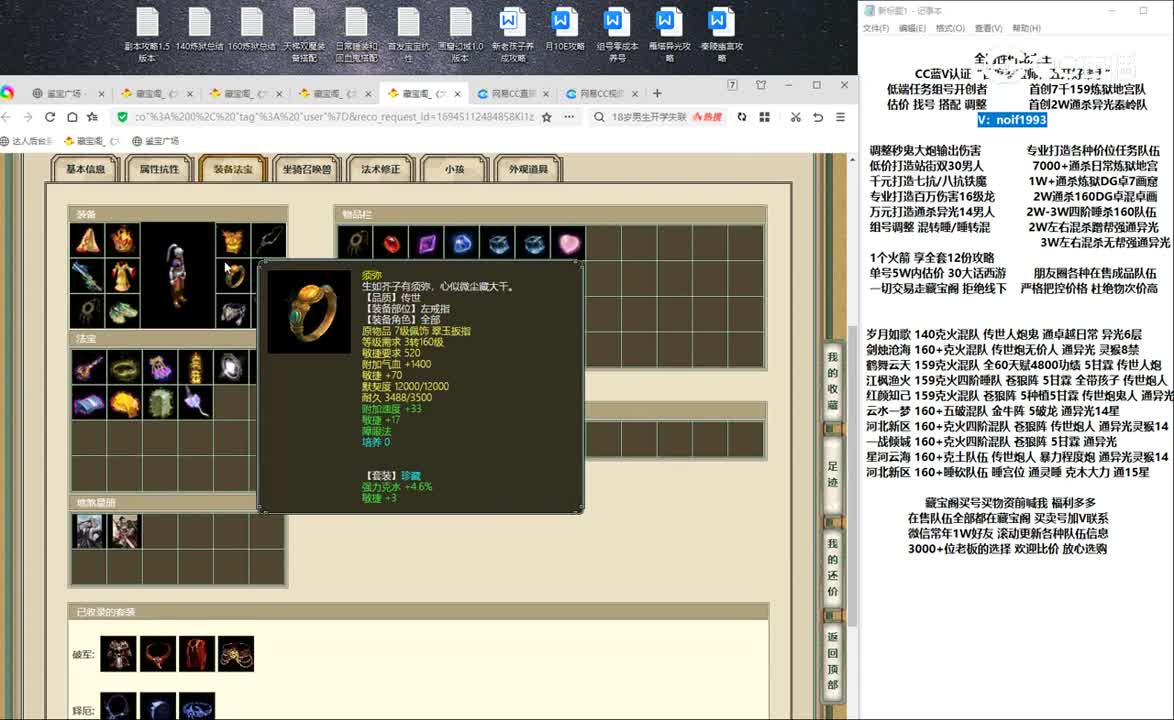The height and width of the screenshot is (720, 1174).
Task: Go to the browser home page
Action: 72,117
